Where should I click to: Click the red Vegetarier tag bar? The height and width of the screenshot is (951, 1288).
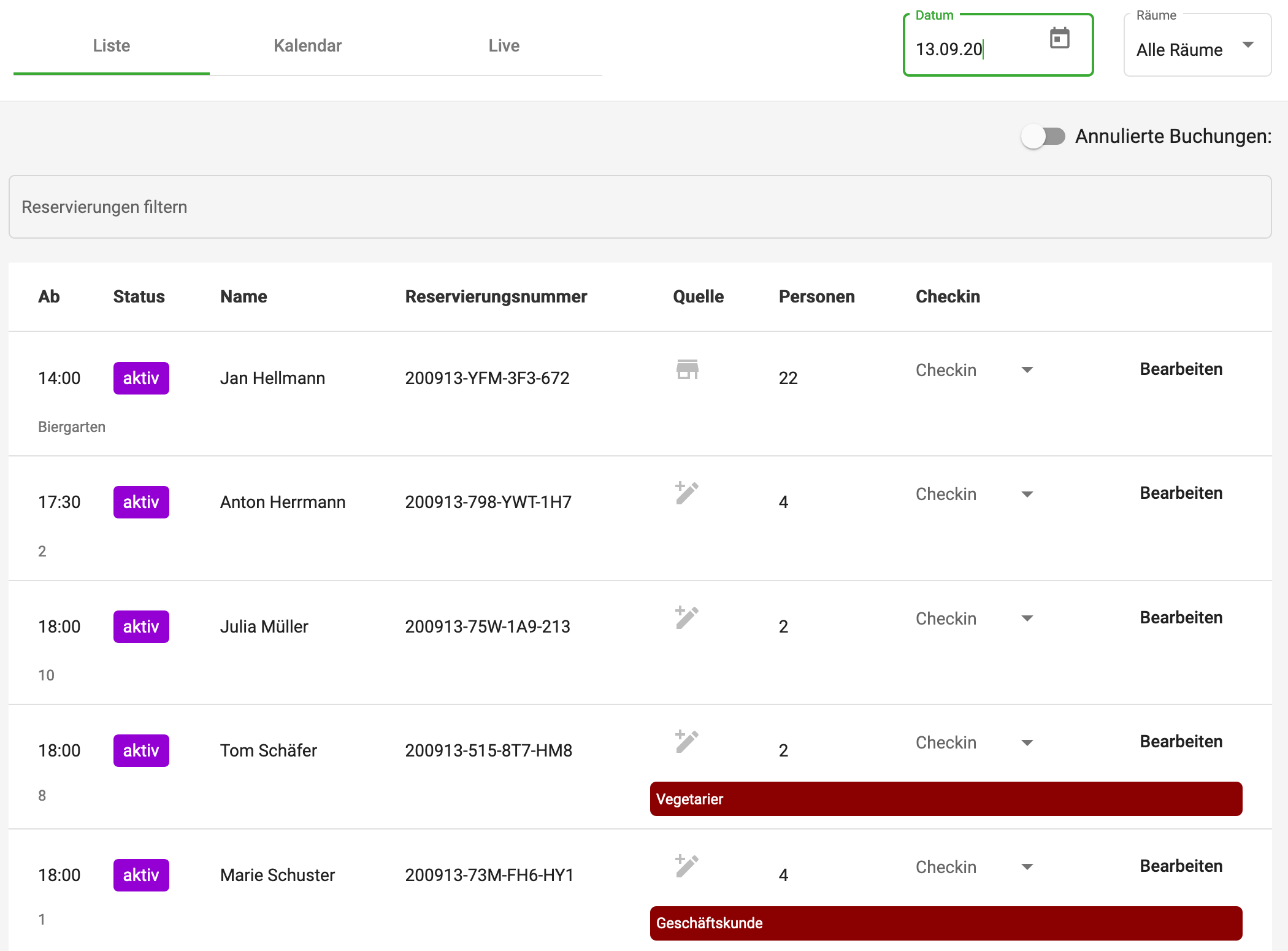click(946, 799)
